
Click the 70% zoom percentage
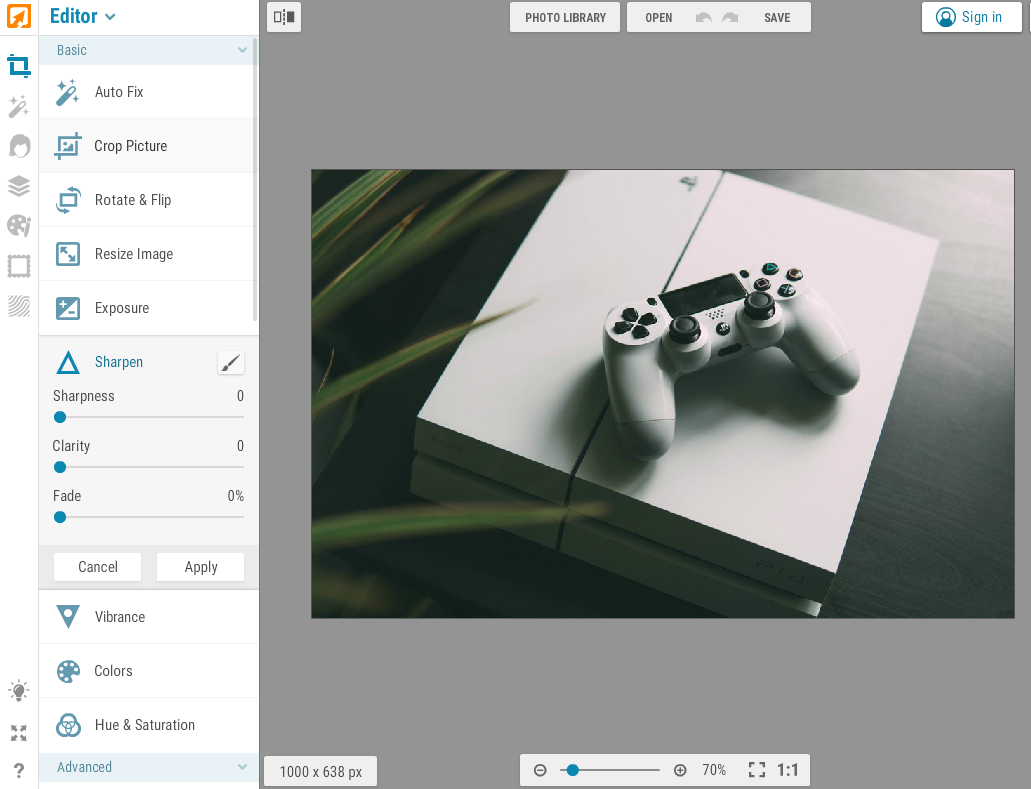click(714, 770)
